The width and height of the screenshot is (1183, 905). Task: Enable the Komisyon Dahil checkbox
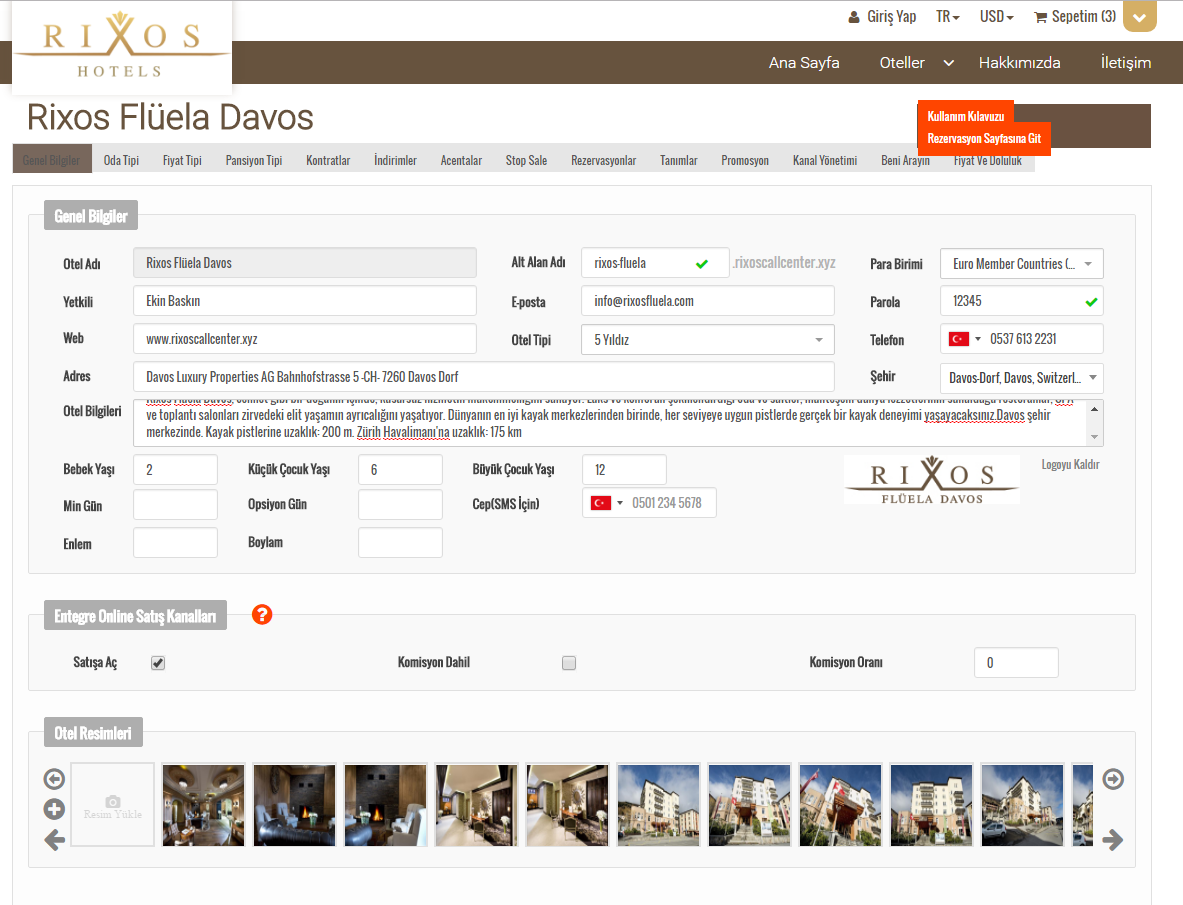tap(569, 663)
